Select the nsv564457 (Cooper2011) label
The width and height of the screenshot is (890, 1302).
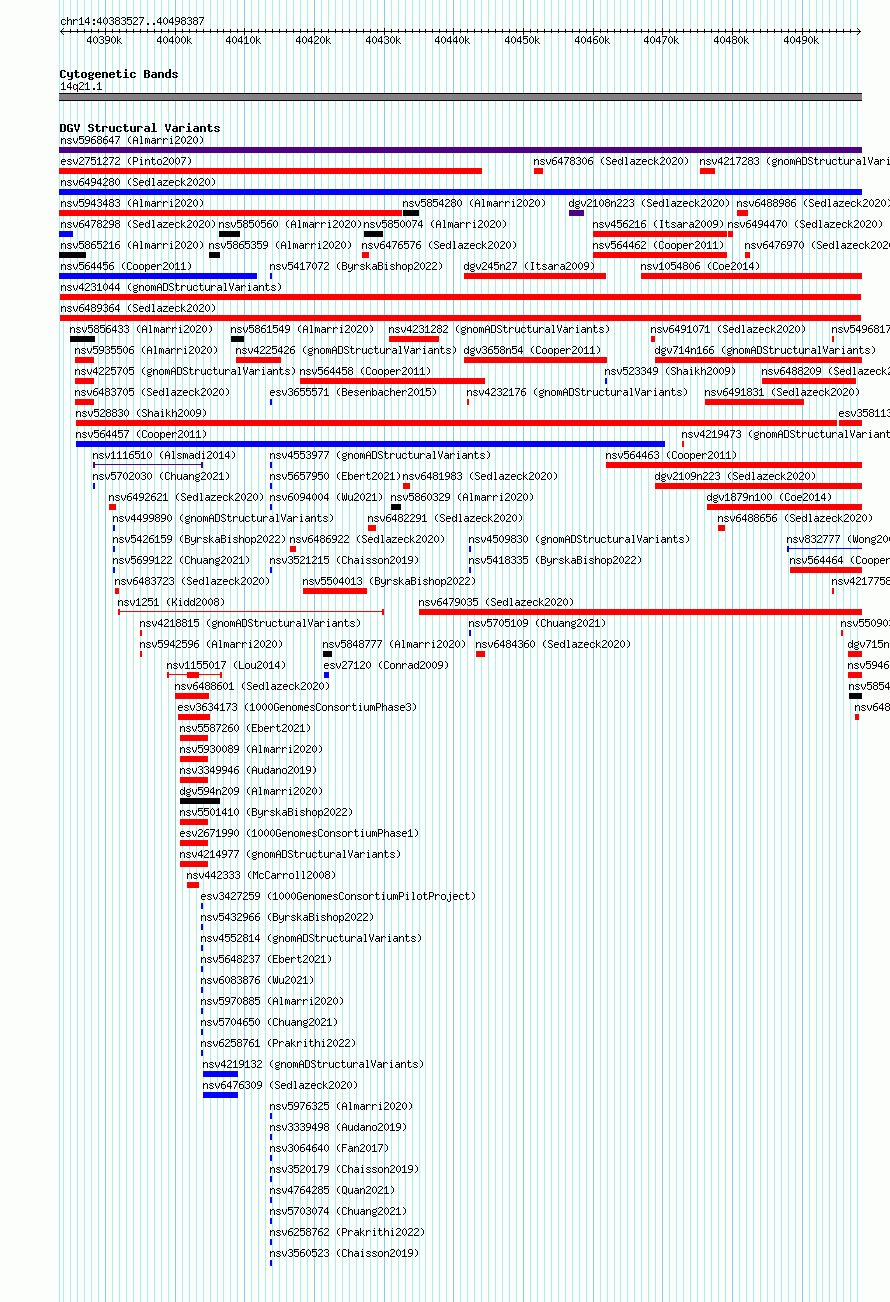click(x=141, y=434)
